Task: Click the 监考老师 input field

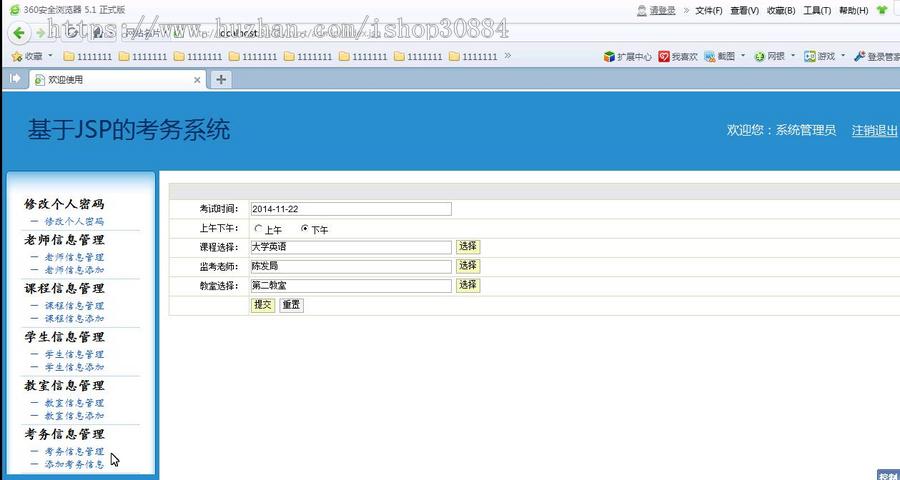Action: (351, 266)
